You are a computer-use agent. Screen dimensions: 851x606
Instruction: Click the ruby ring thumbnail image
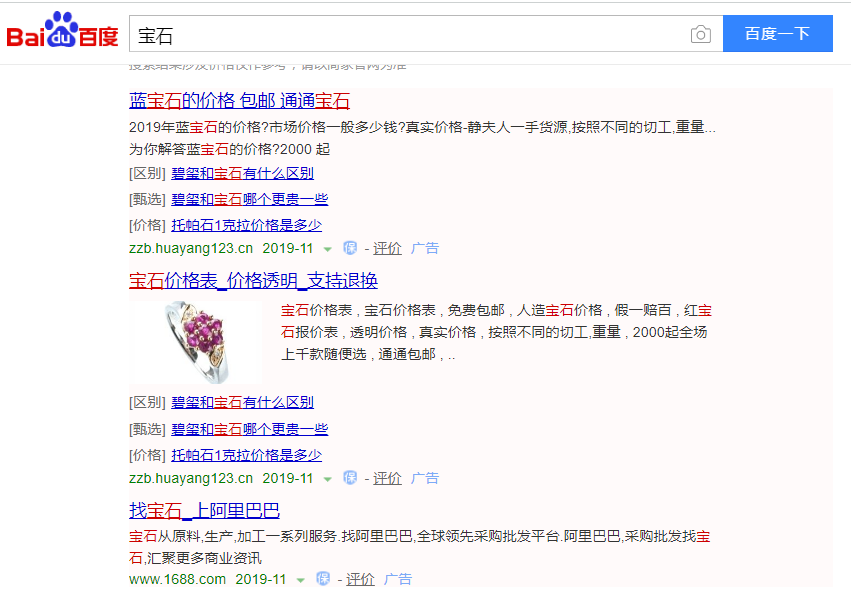point(195,342)
